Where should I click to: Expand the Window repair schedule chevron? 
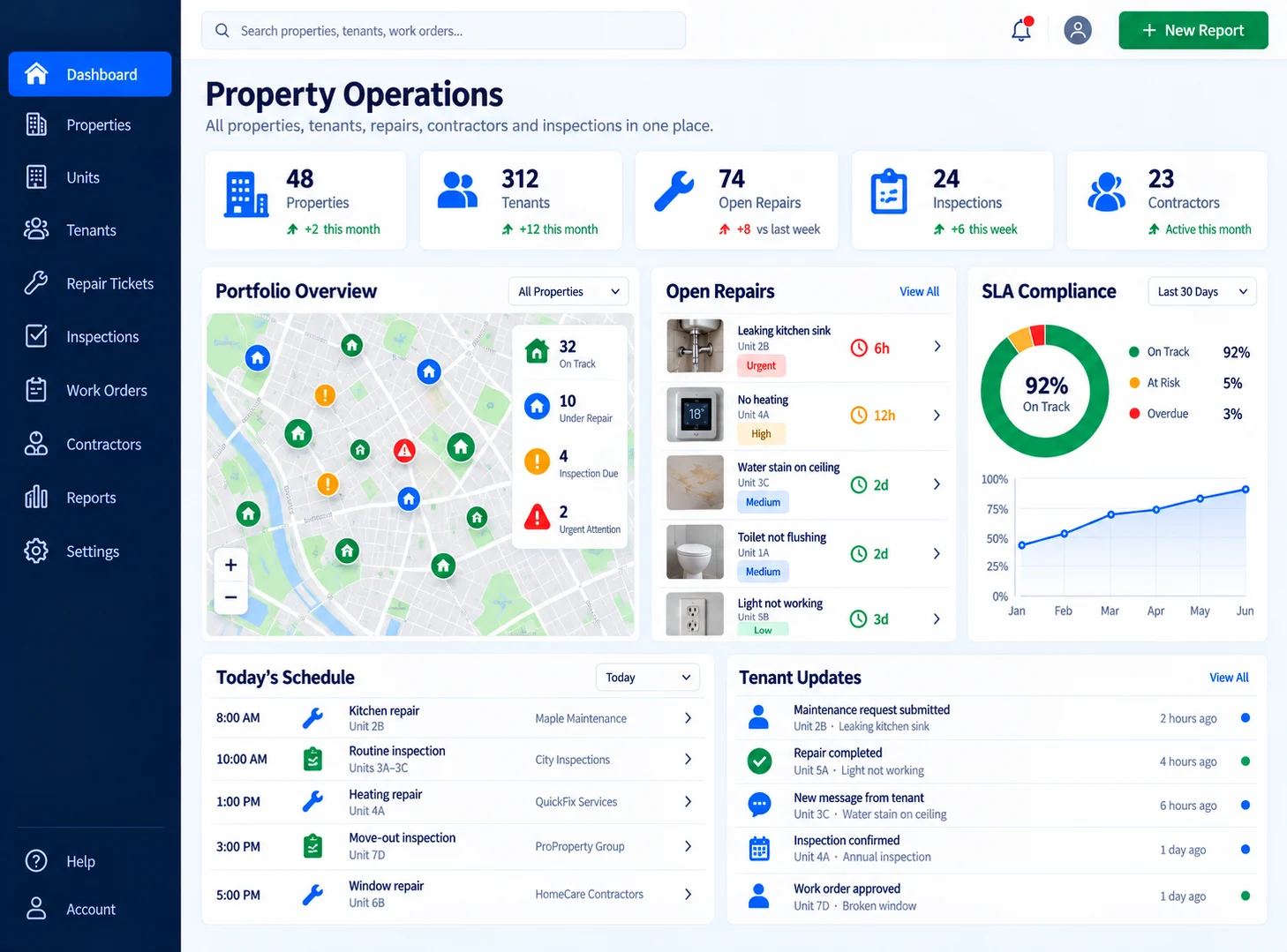[x=688, y=894]
